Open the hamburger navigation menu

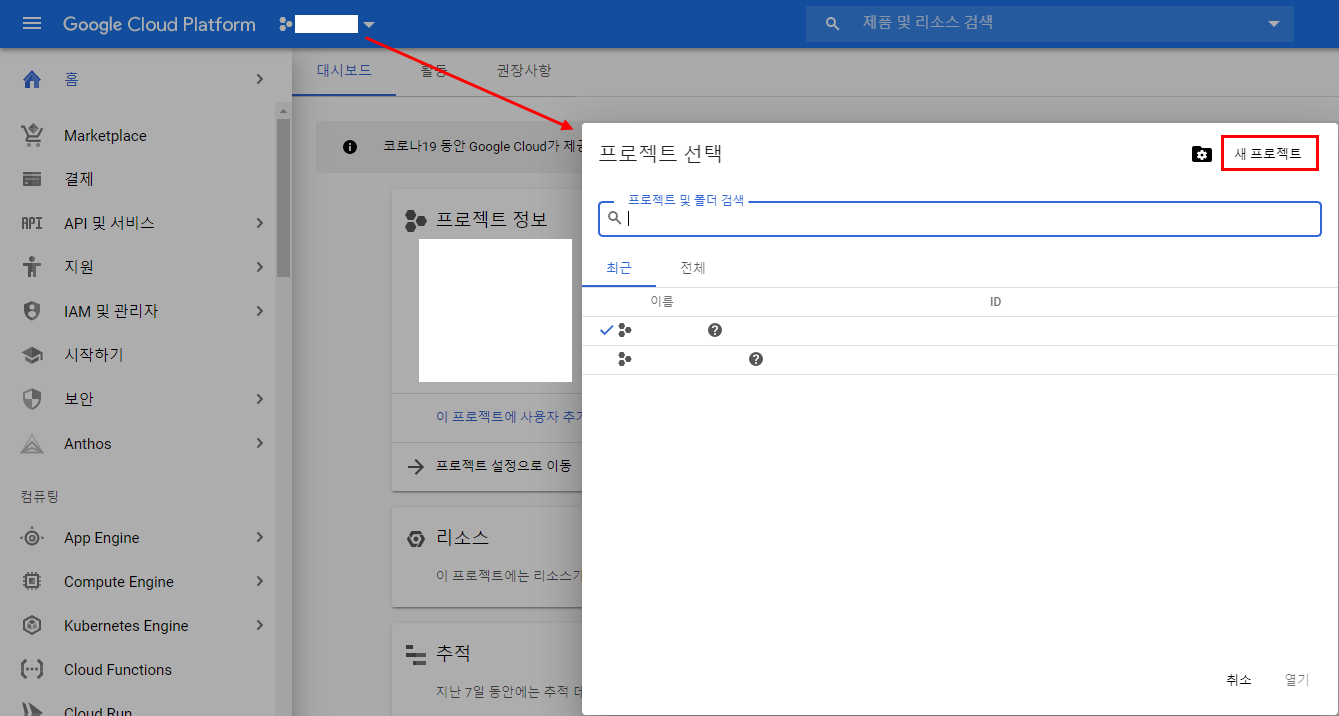(x=32, y=24)
